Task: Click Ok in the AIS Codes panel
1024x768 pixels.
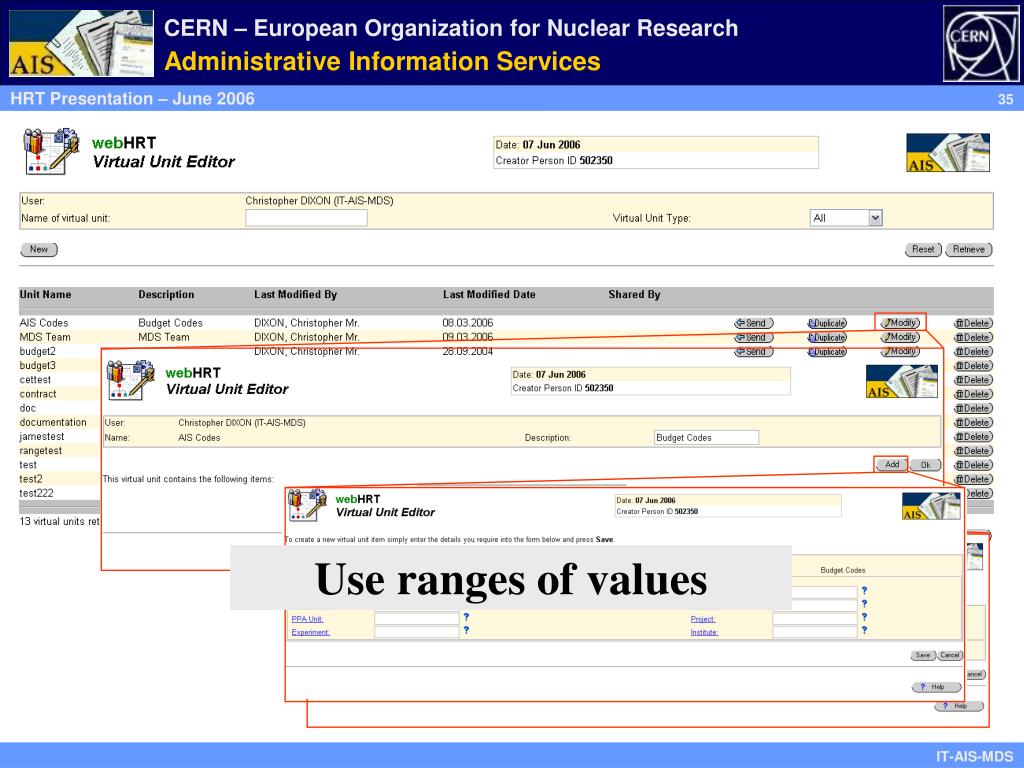Action: coord(925,465)
